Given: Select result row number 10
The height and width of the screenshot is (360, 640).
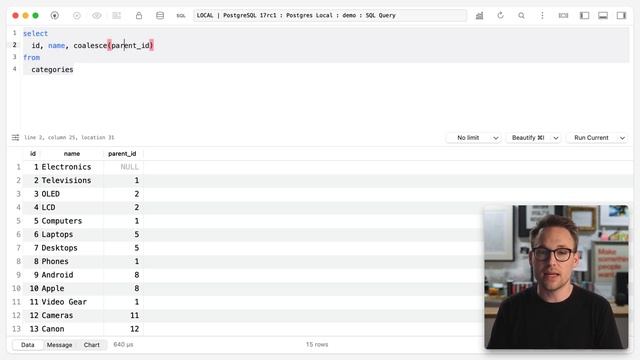Looking at the screenshot, I should [x=16, y=288].
